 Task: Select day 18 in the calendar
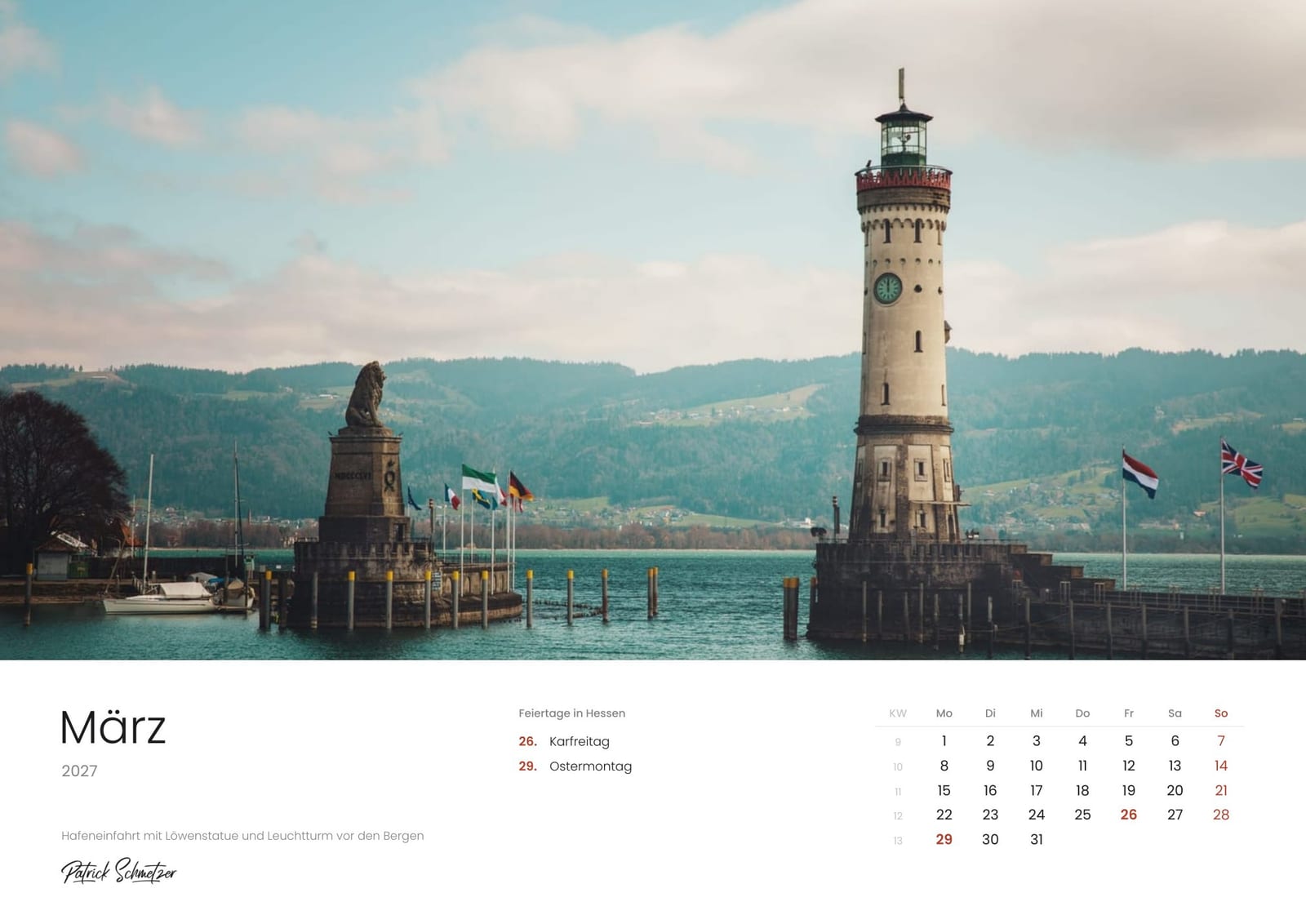tap(1082, 790)
